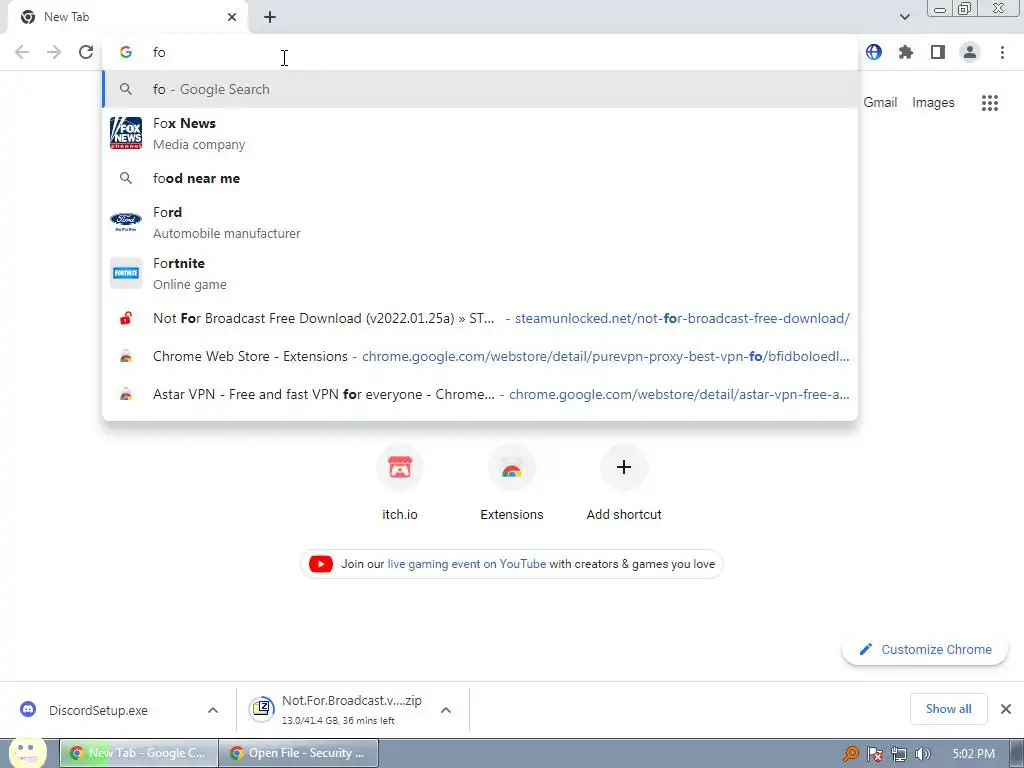Expand options for DiscordSetup.exe download
The width and height of the screenshot is (1024, 768).
(x=213, y=711)
